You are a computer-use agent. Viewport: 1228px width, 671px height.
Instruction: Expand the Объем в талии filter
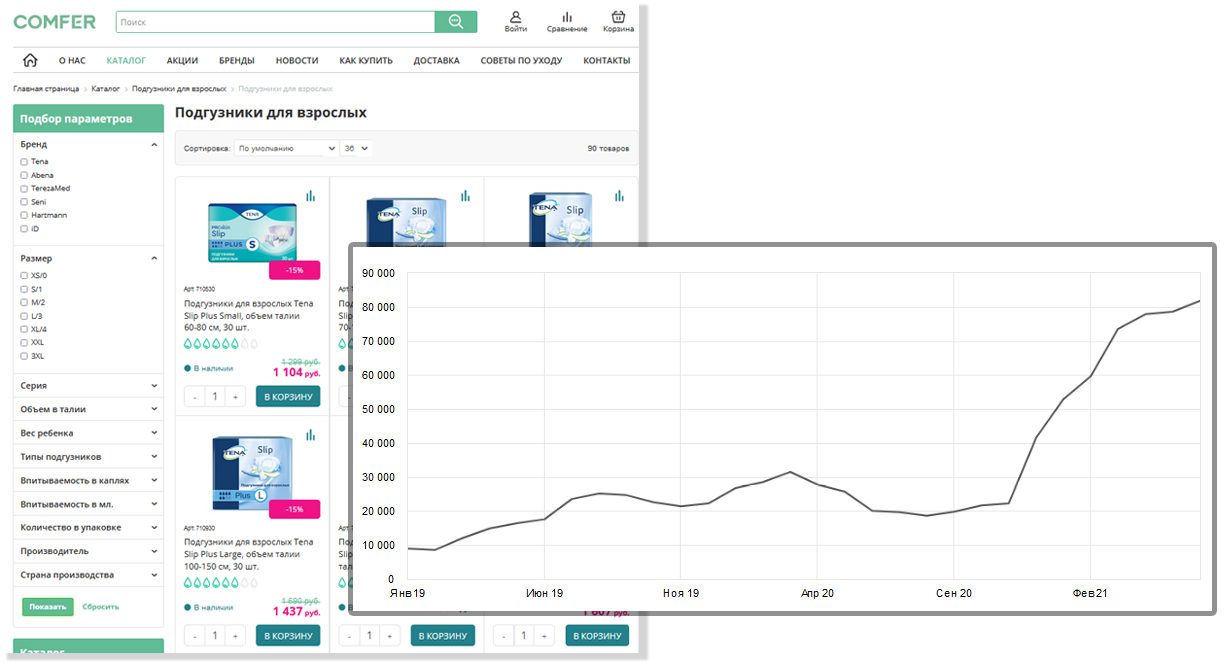tap(88, 409)
